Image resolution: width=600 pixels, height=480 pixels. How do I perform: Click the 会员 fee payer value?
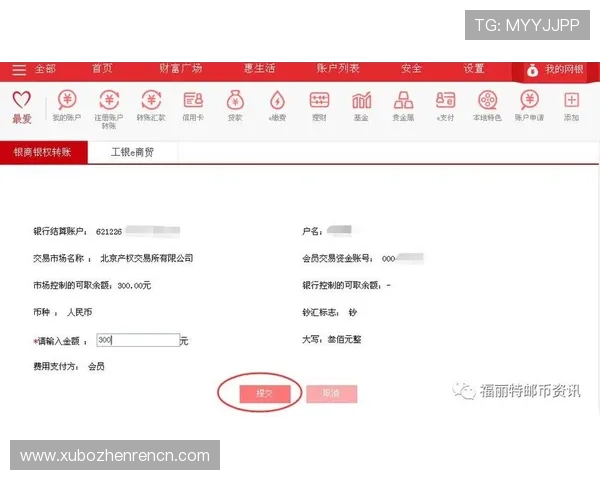(96, 366)
